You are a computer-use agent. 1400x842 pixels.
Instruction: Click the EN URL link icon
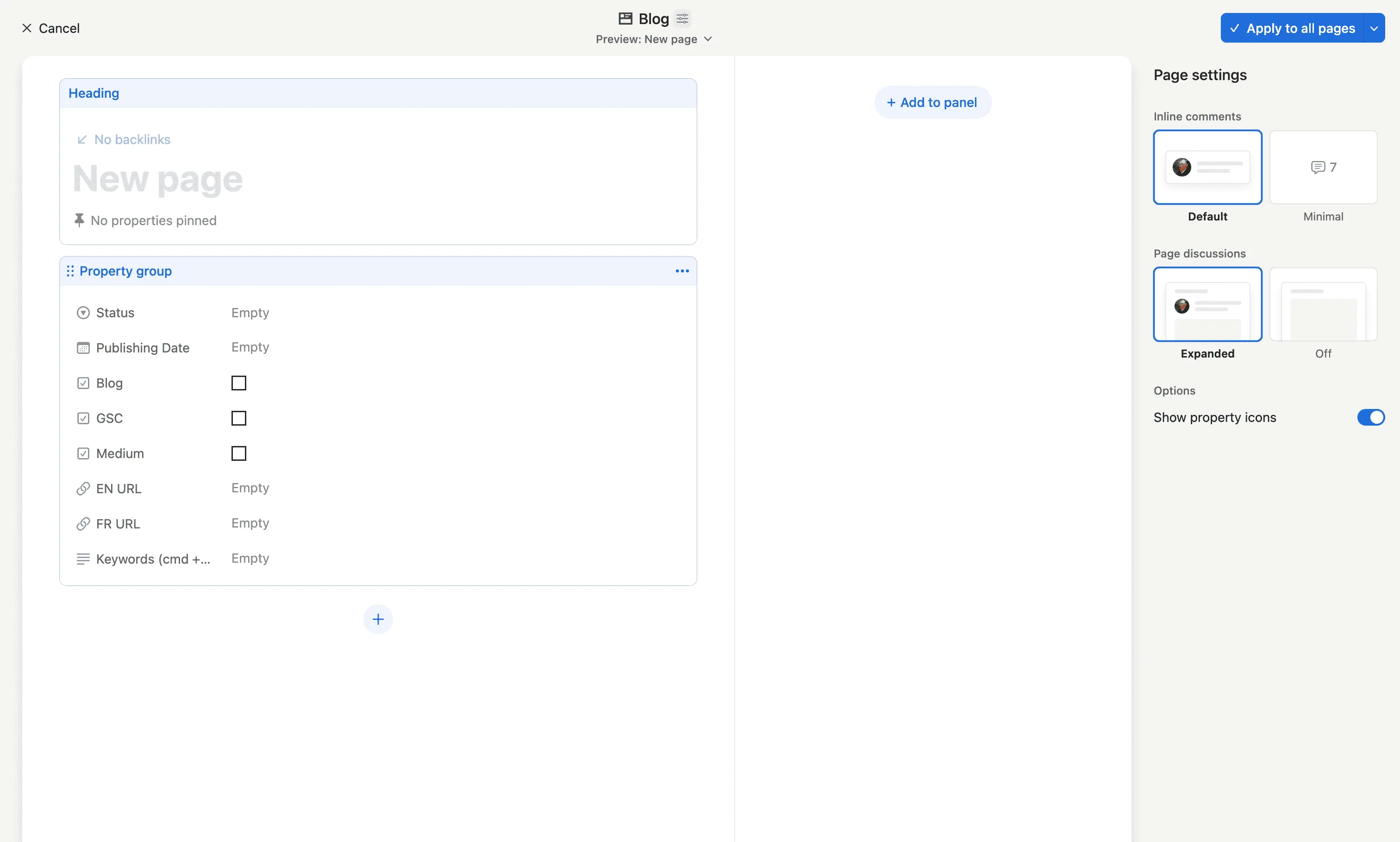pyautogui.click(x=83, y=488)
